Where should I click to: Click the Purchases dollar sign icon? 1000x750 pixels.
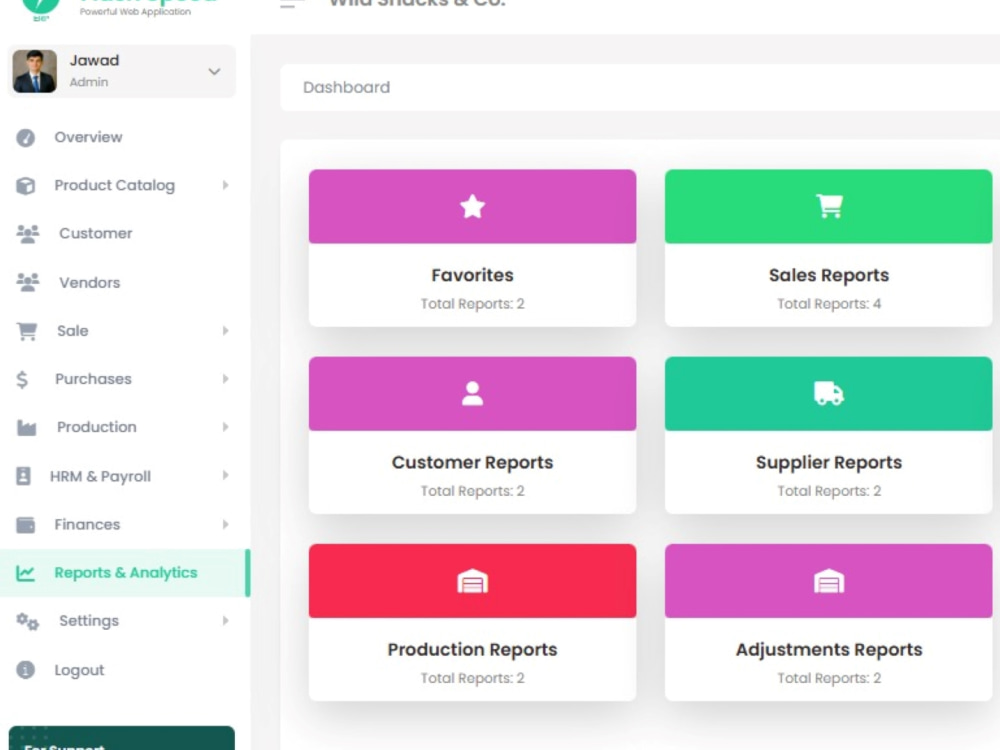pos(22,379)
